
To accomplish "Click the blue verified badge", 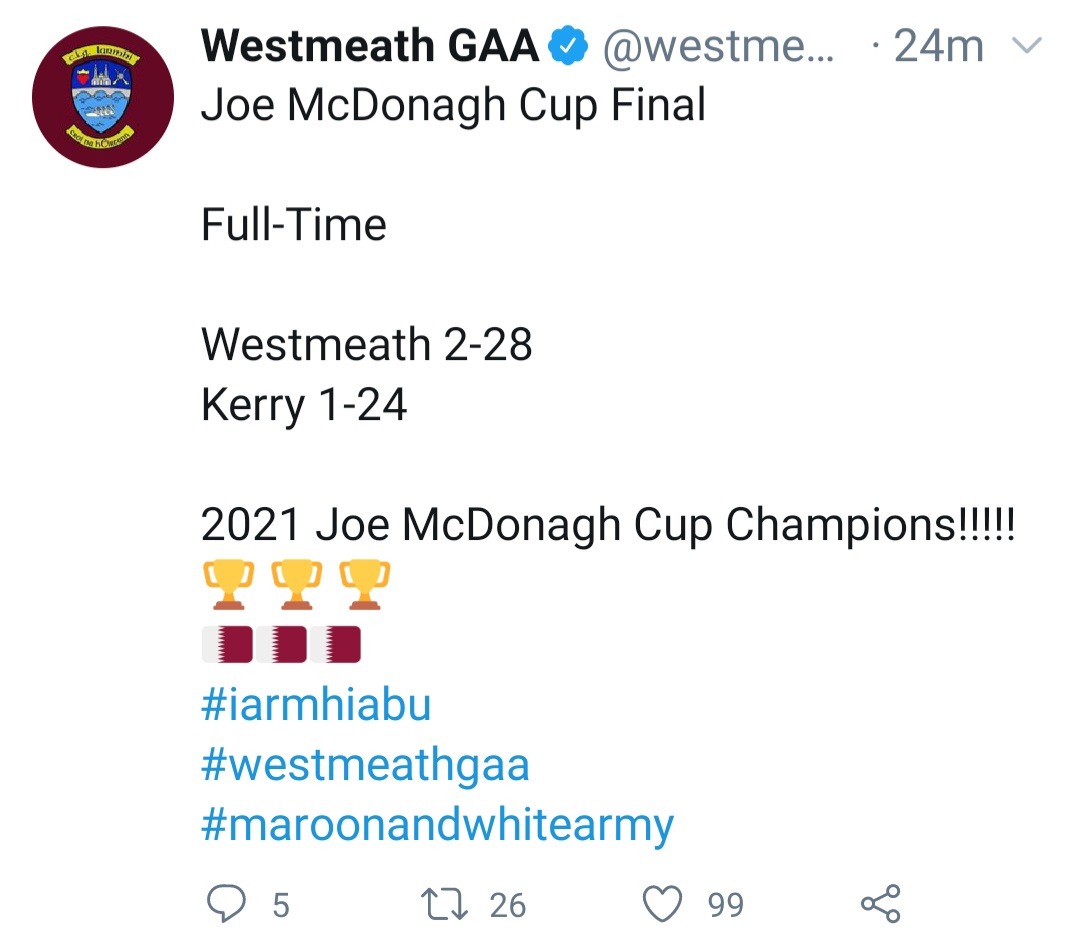I will coord(568,45).
